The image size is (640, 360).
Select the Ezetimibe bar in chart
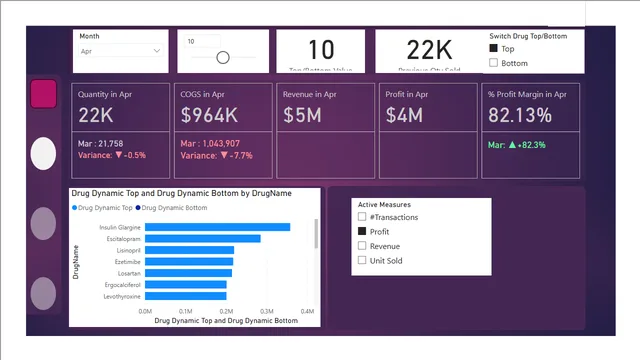(x=189, y=261)
